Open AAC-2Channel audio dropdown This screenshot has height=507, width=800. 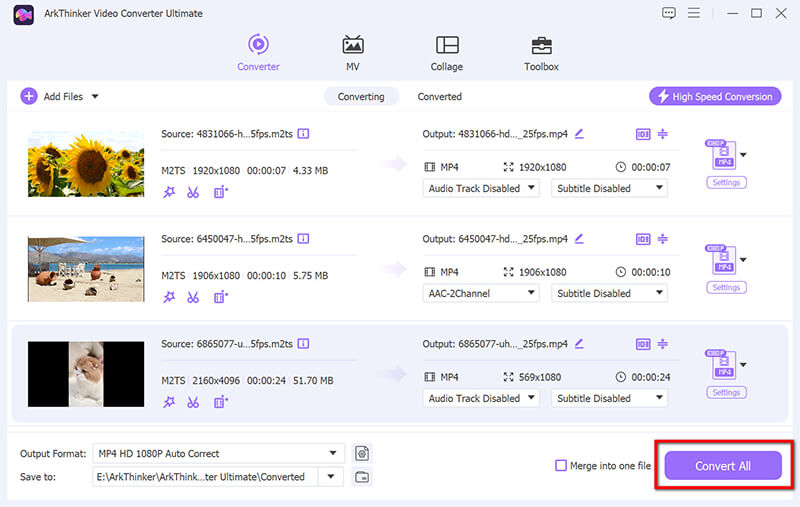(x=481, y=293)
